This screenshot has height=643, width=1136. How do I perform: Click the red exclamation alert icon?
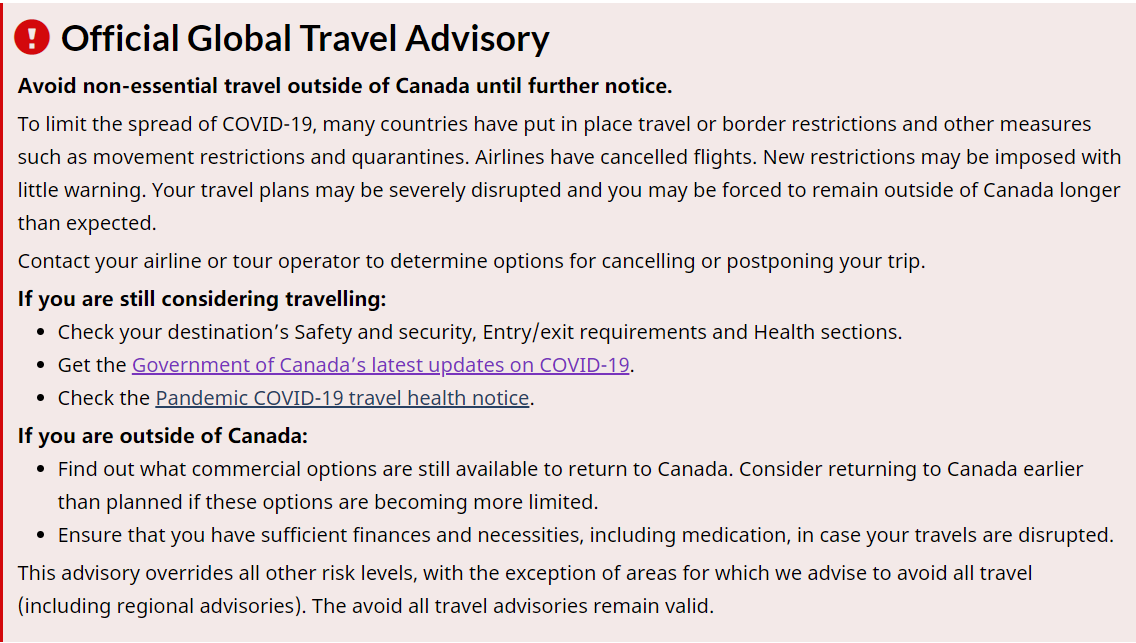click(x=32, y=37)
